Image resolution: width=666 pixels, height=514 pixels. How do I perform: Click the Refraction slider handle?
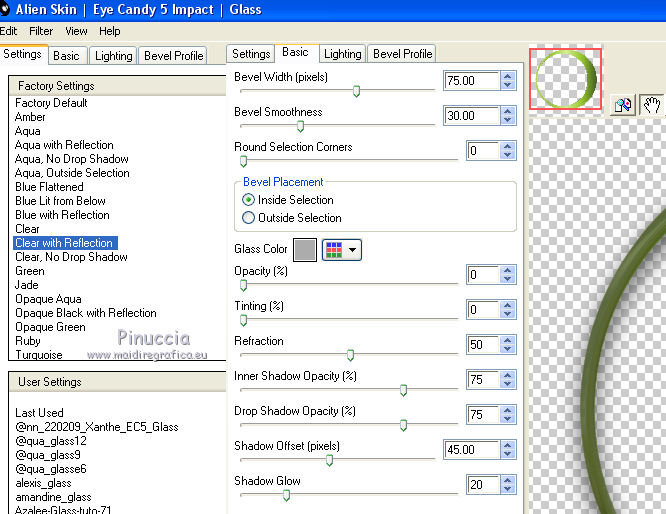(350, 355)
